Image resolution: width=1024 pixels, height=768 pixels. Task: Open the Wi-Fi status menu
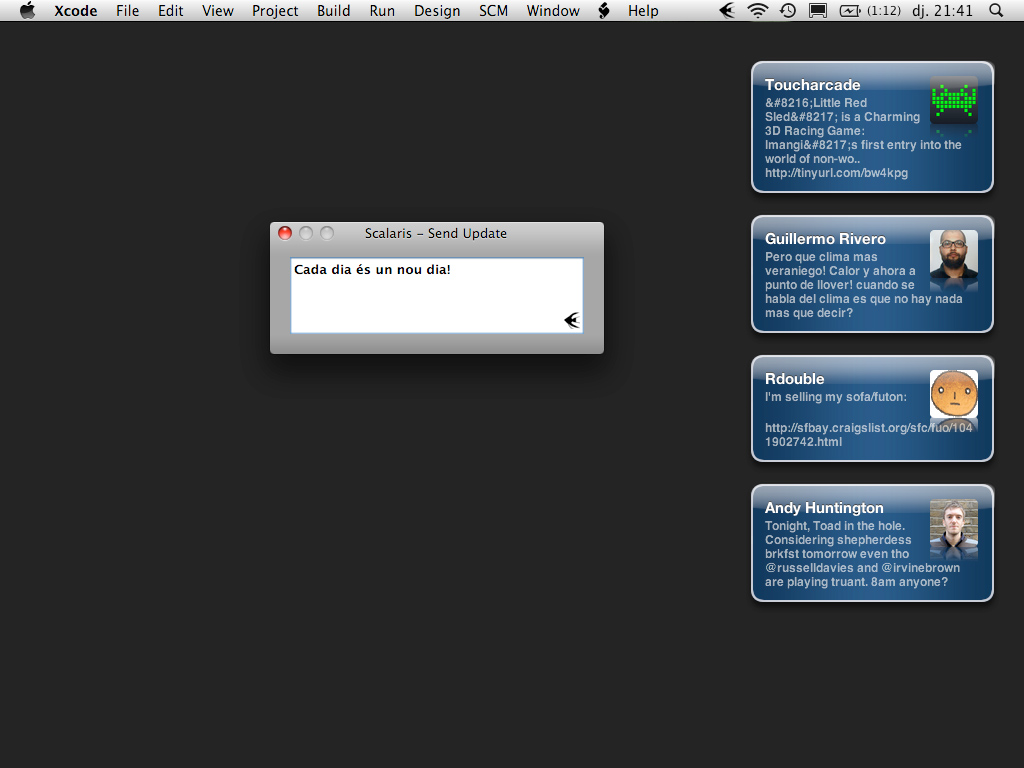[x=758, y=10]
